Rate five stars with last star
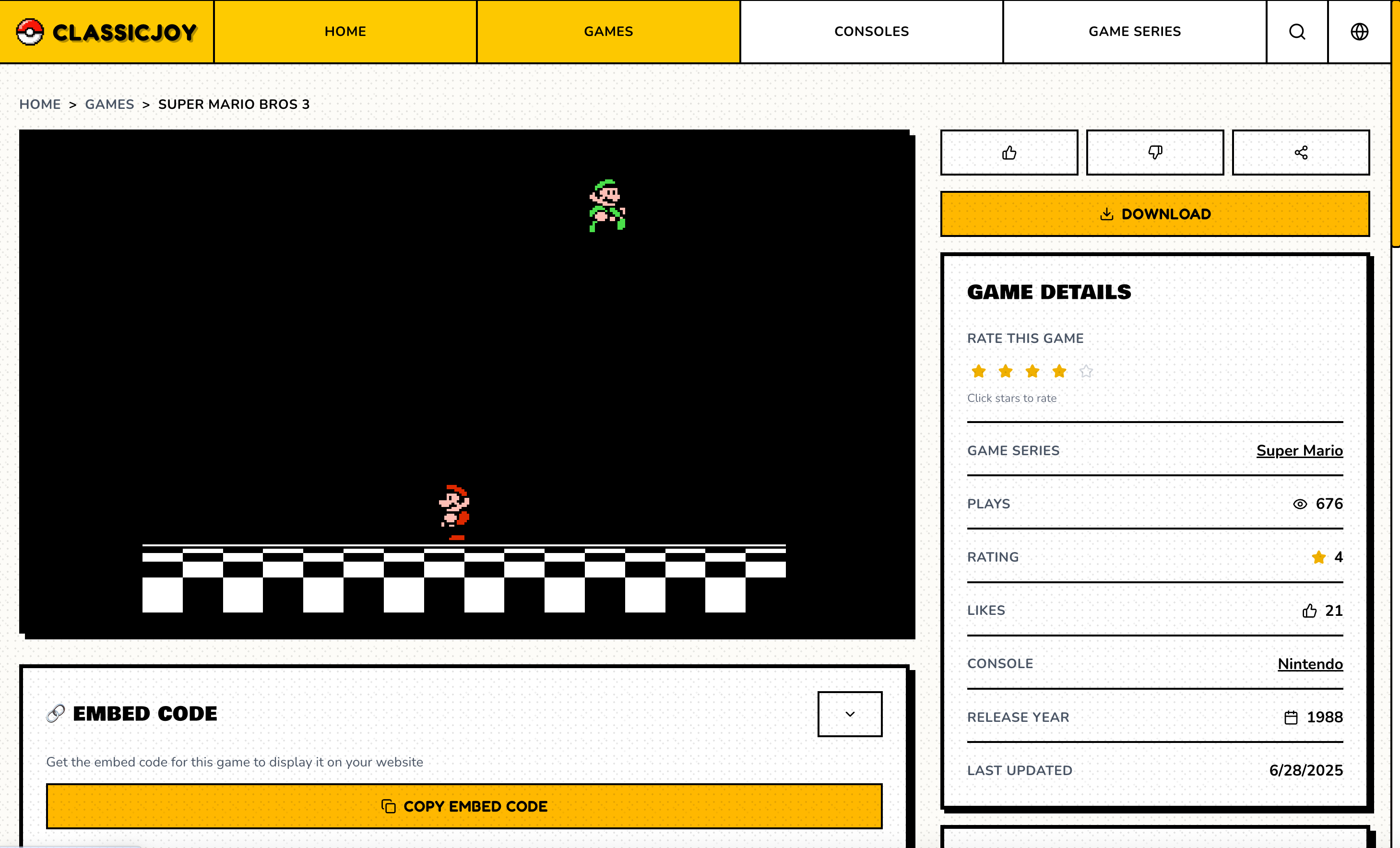Image resolution: width=1400 pixels, height=848 pixels. (1086, 371)
